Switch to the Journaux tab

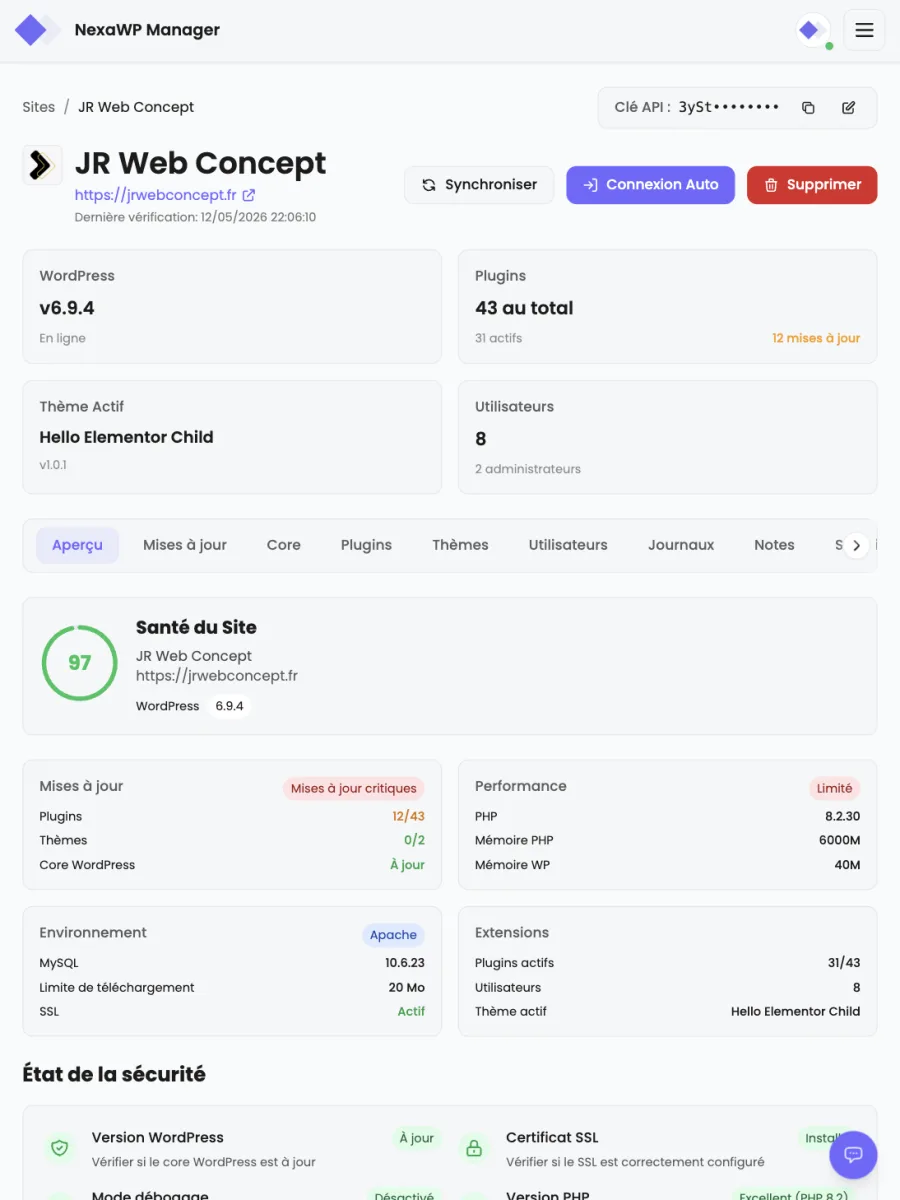point(681,545)
